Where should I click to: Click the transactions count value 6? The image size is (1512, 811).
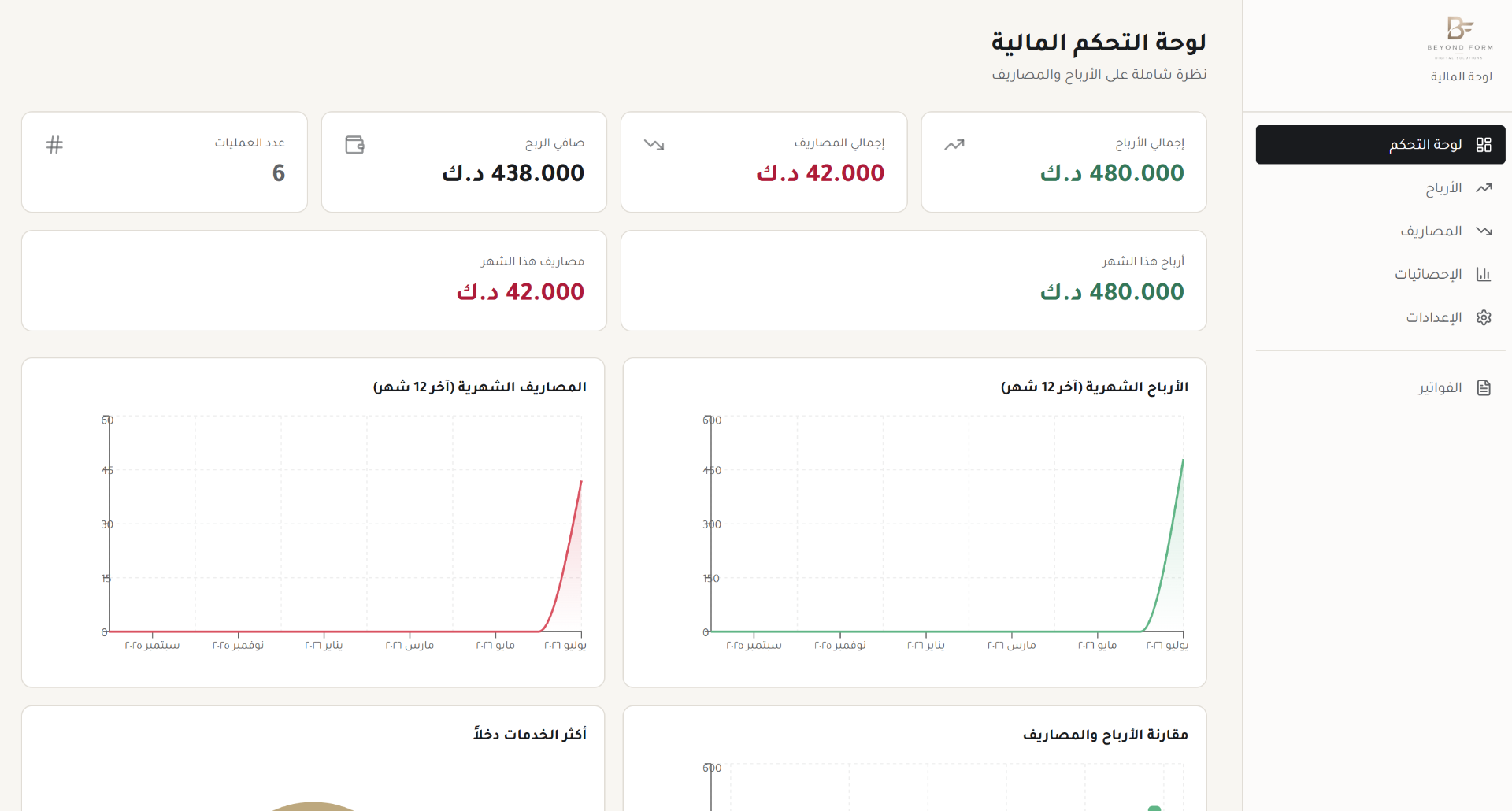[x=279, y=173]
